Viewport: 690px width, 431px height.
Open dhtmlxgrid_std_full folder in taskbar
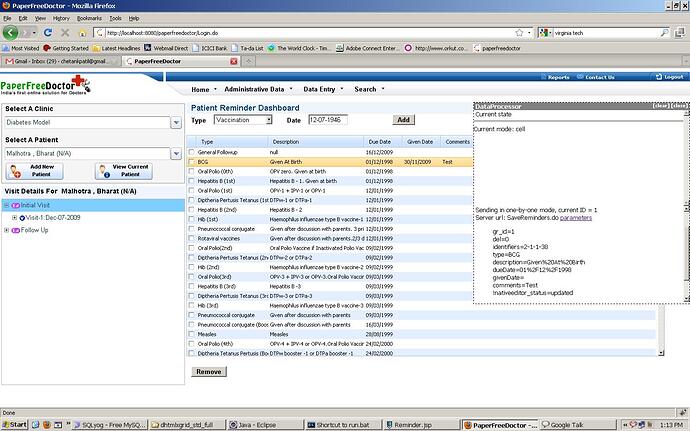(187, 425)
